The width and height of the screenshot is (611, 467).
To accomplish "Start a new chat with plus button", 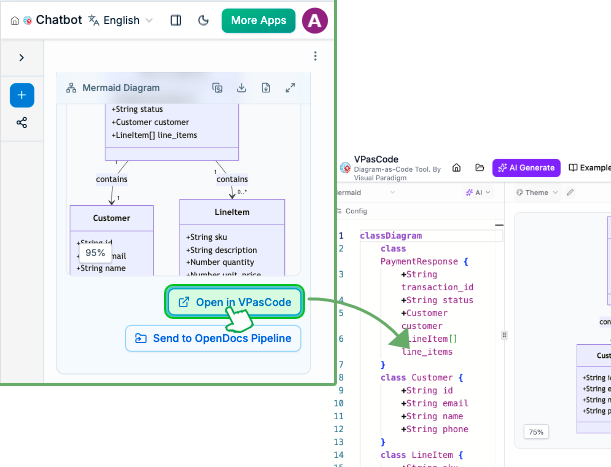I will (22, 95).
